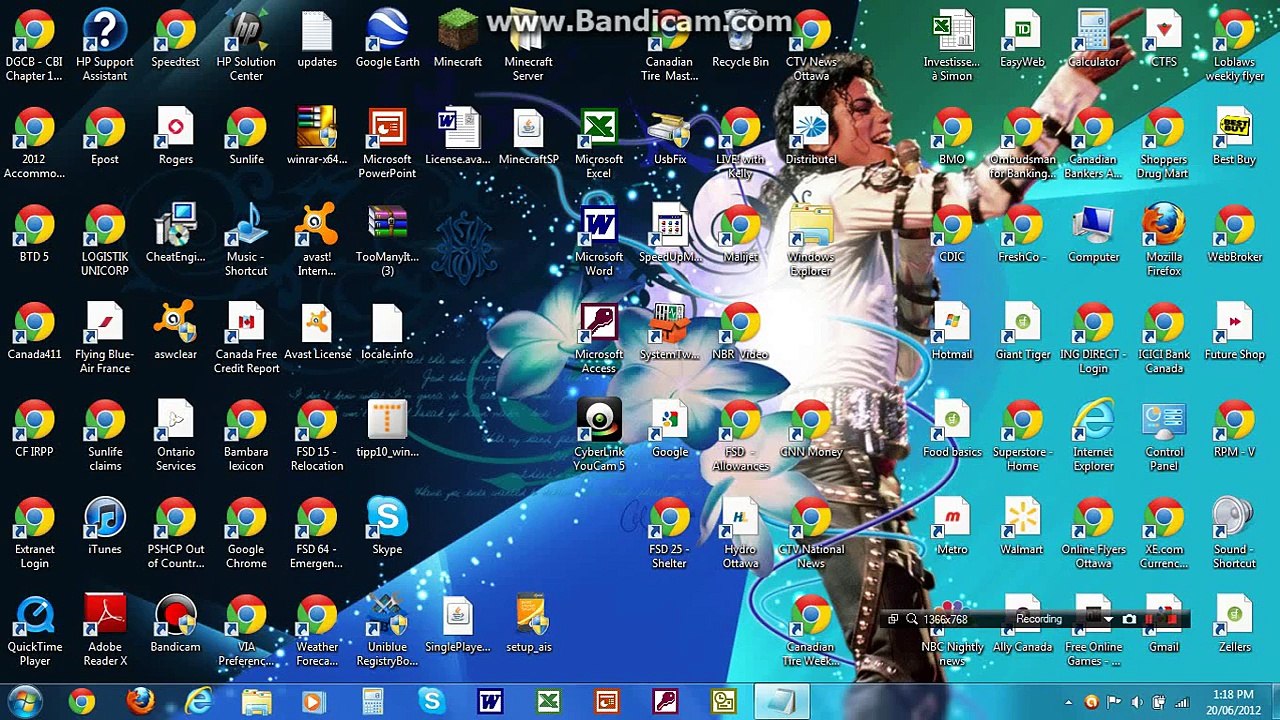The height and width of the screenshot is (720, 1280).
Task: Open the Speedtest Chrome shortcut
Action: pyautogui.click(x=175, y=40)
